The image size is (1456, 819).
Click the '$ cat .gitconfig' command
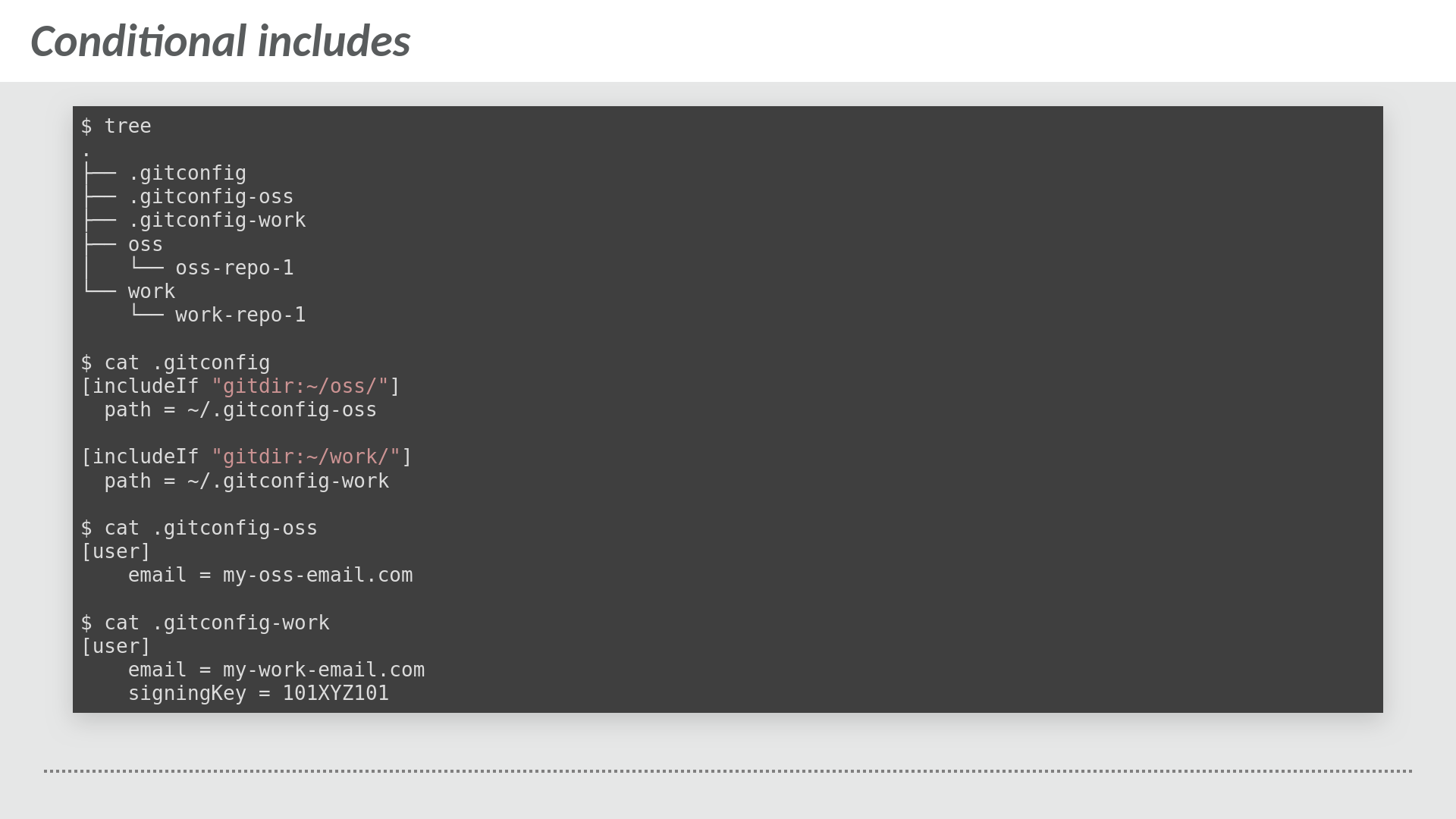tap(175, 363)
